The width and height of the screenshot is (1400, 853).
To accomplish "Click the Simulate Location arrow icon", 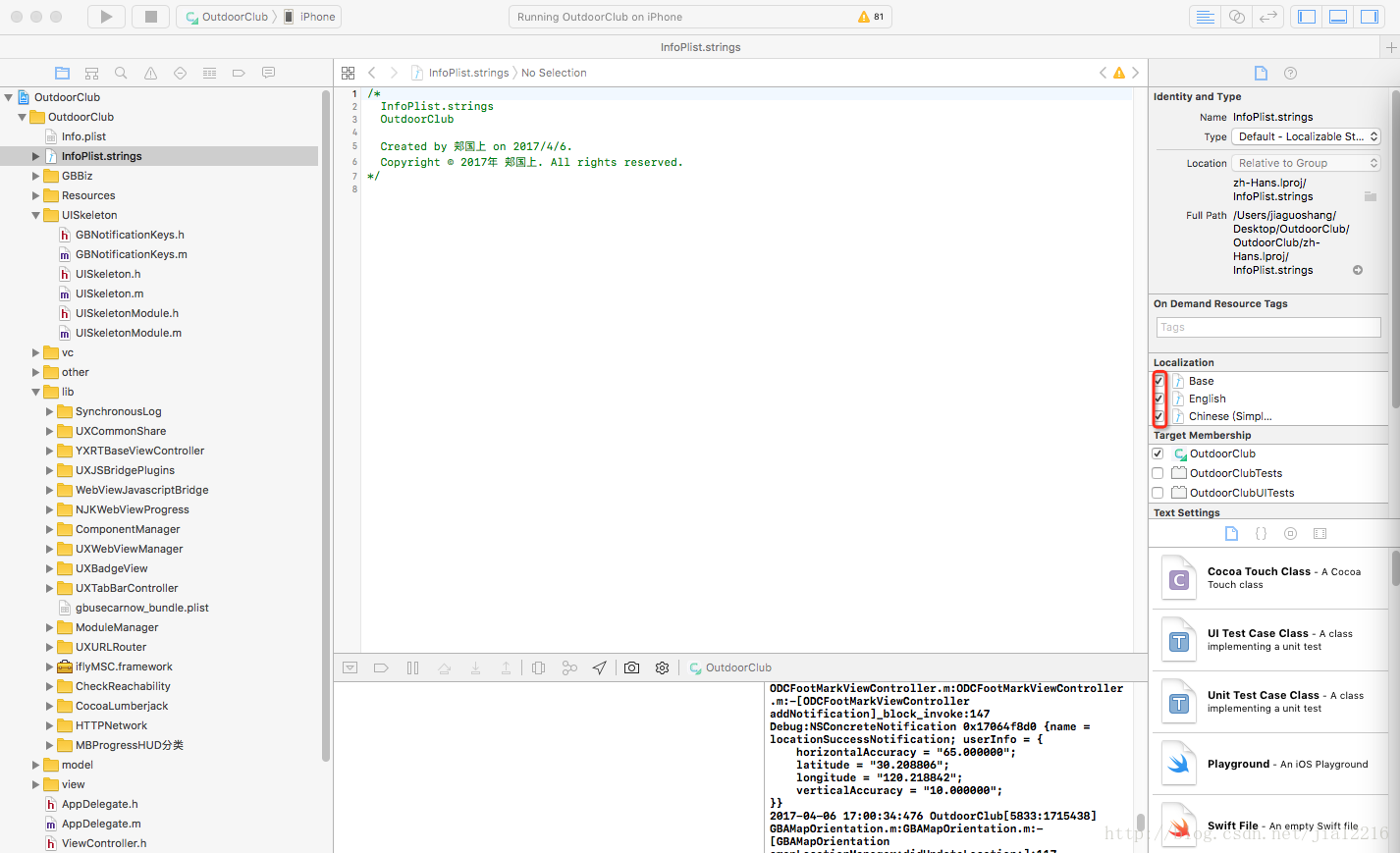I will [599, 667].
